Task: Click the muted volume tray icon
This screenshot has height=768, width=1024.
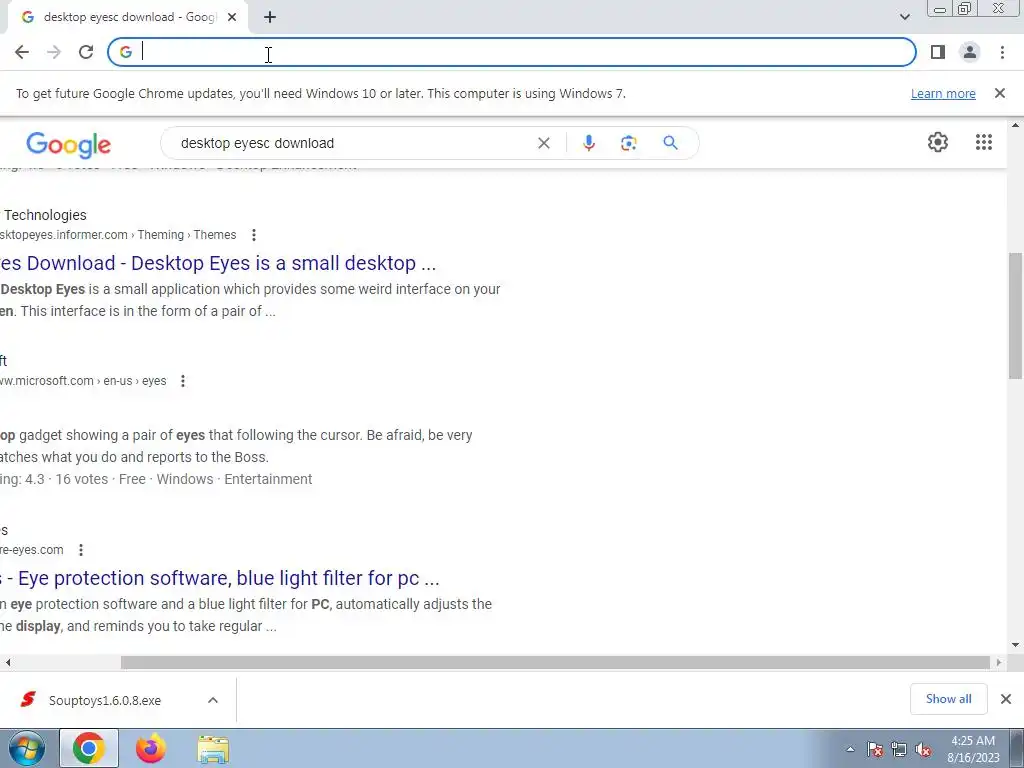Action: coord(923,750)
